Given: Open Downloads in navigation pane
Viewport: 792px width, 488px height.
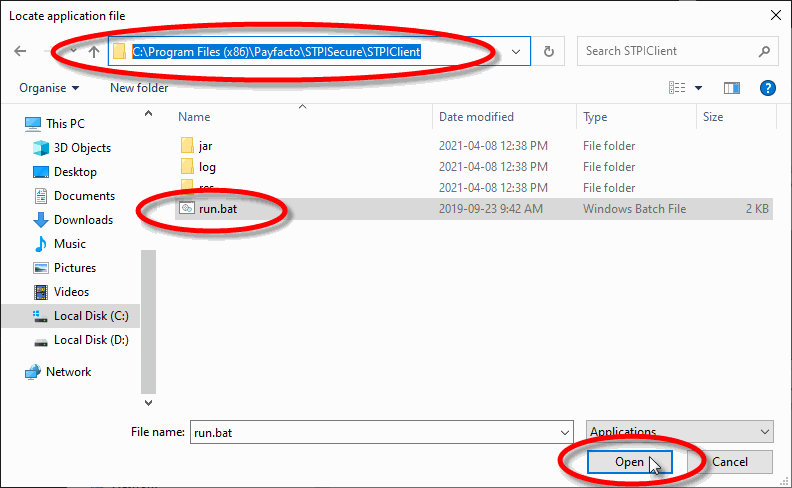Looking at the screenshot, I should (x=83, y=220).
